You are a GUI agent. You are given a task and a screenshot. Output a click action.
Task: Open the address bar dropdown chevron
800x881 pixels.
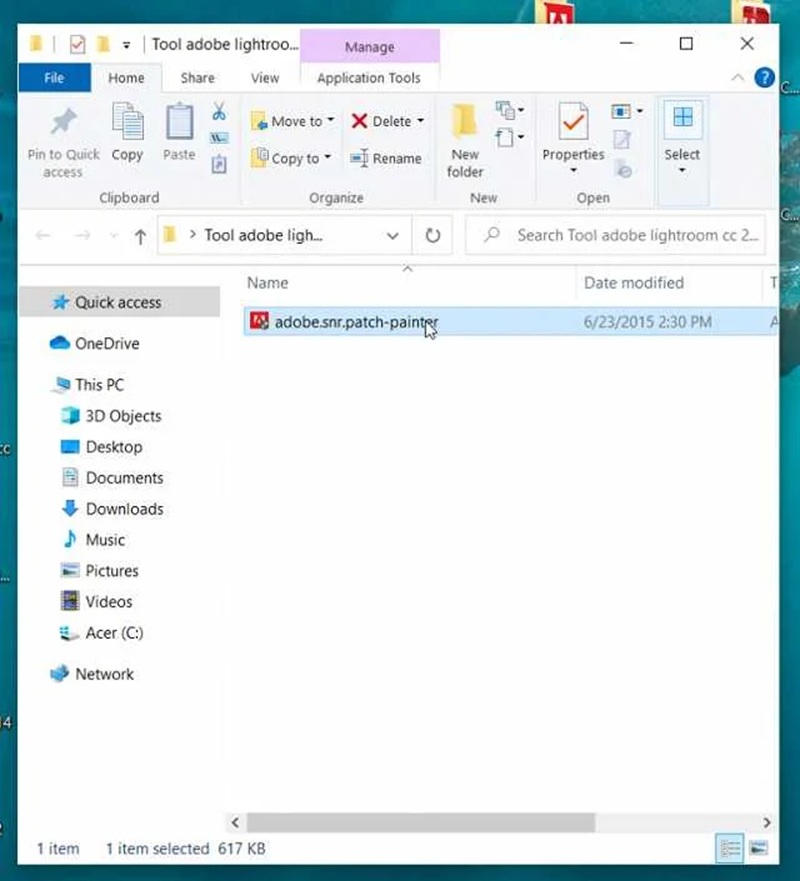[393, 235]
